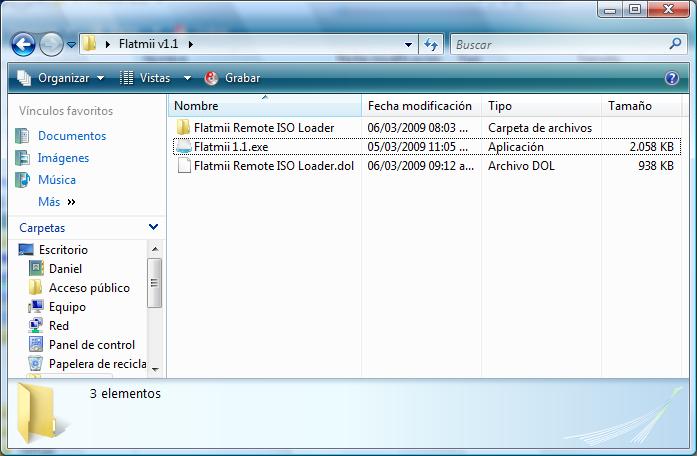Sort by the Nombre column header
This screenshot has height=456, width=697.
[265, 106]
